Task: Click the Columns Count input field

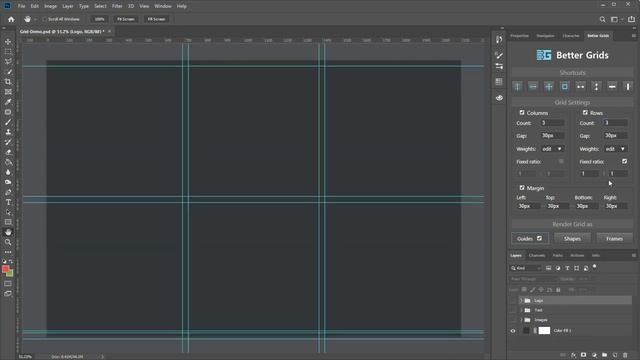Action: pyautogui.click(x=552, y=123)
